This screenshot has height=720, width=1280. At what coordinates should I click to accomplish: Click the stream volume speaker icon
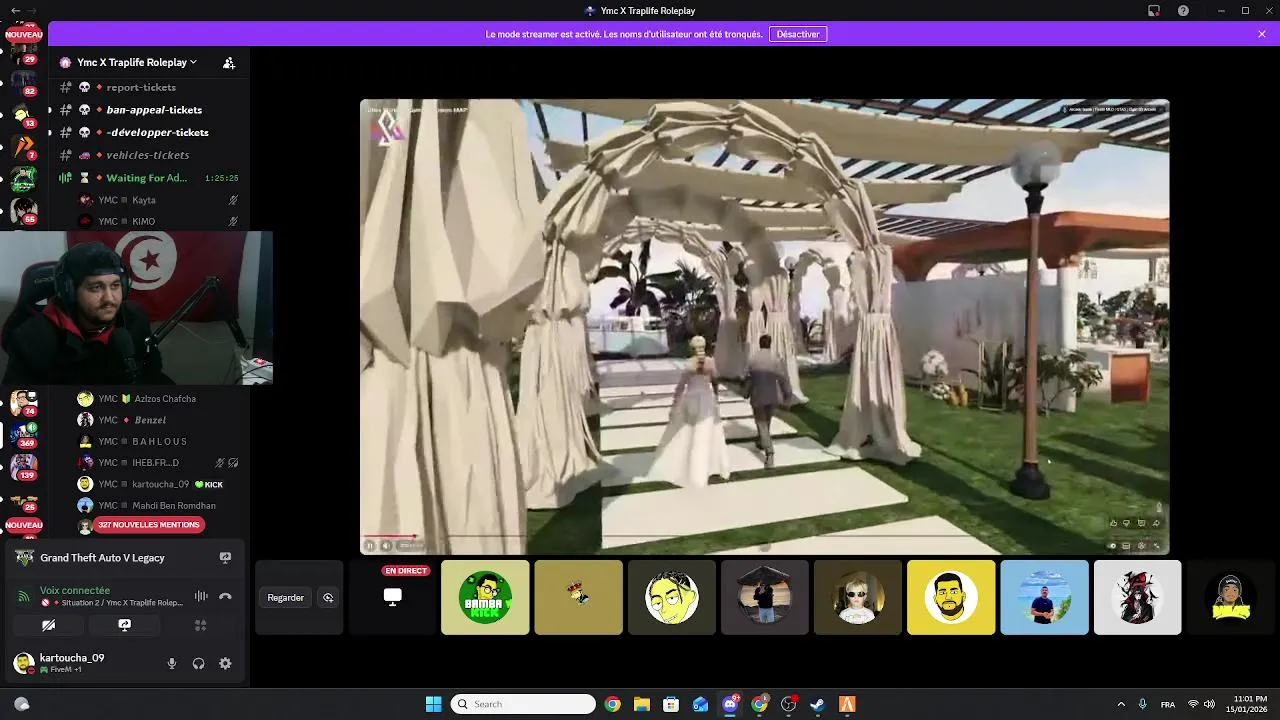(x=386, y=546)
